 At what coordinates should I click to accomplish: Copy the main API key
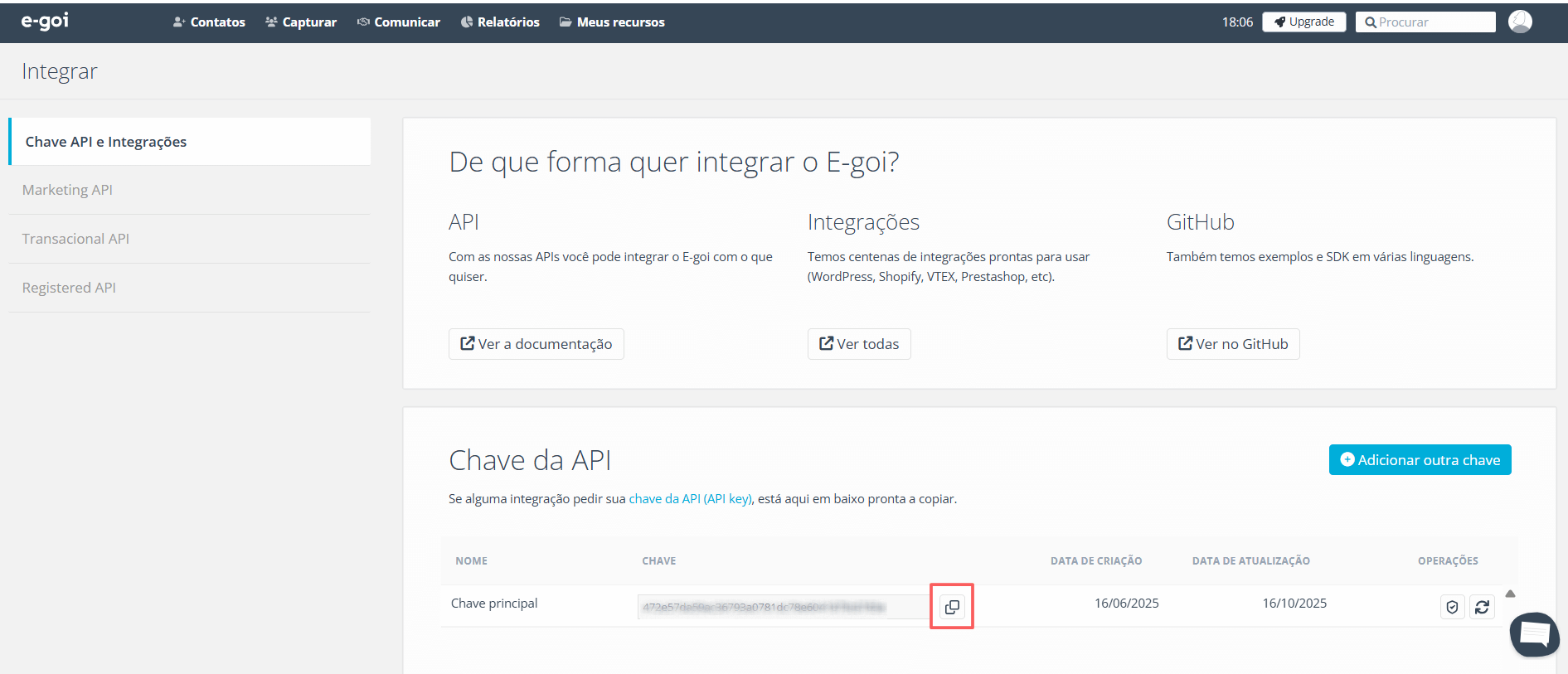951,607
